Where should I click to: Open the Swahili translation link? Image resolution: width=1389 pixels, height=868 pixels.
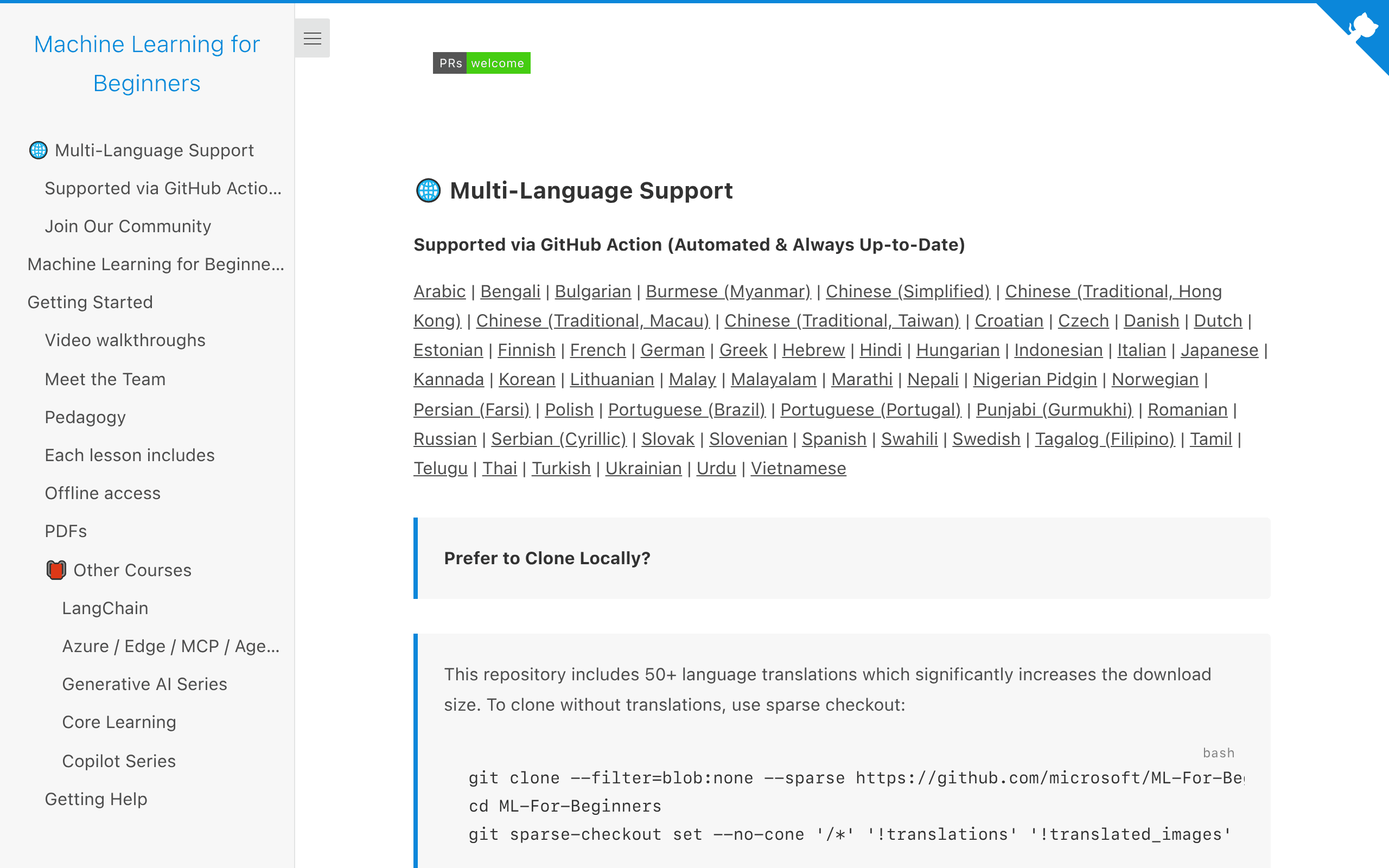tap(910, 438)
